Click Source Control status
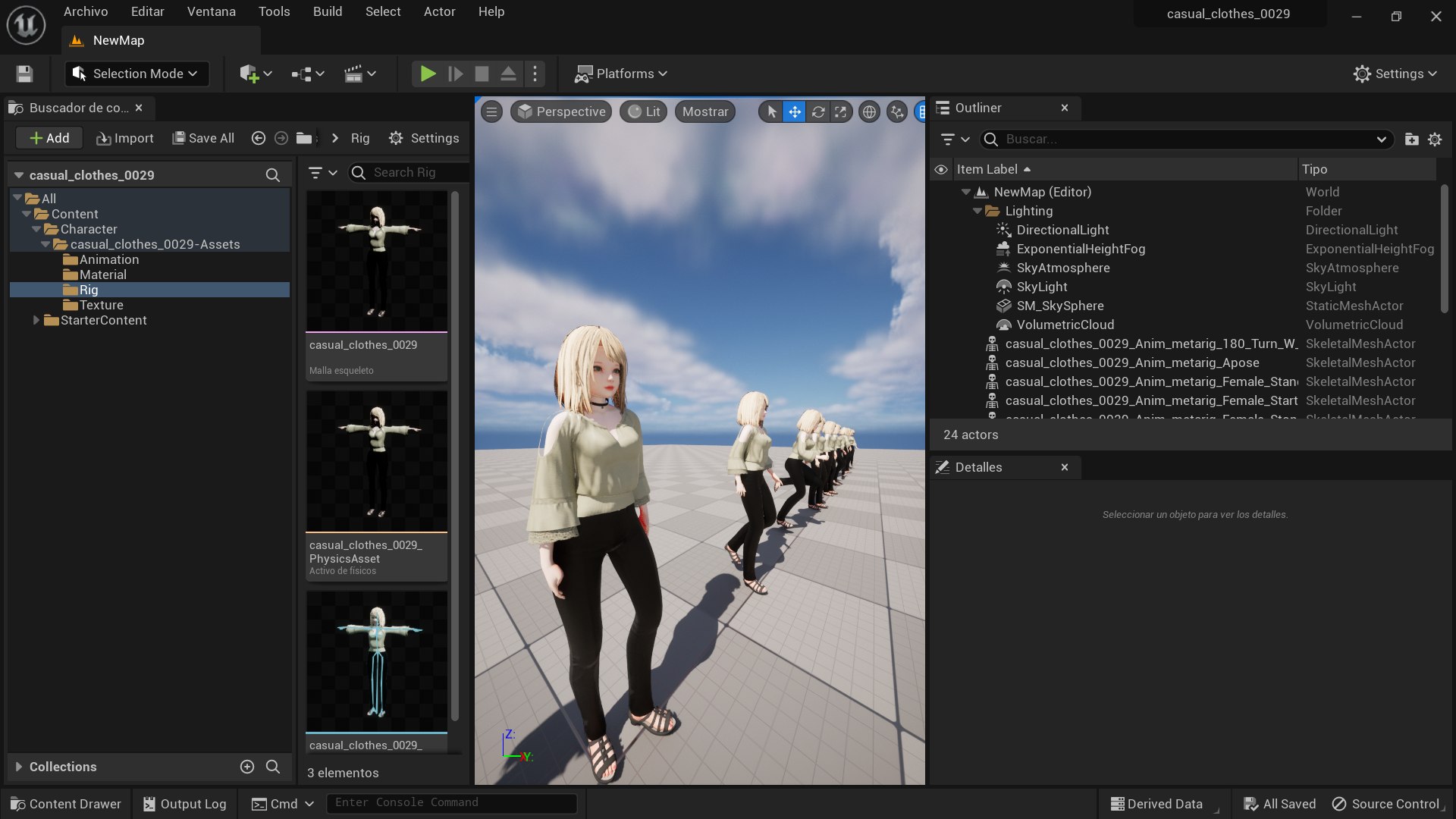The height and width of the screenshot is (819, 1456). [1388, 804]
